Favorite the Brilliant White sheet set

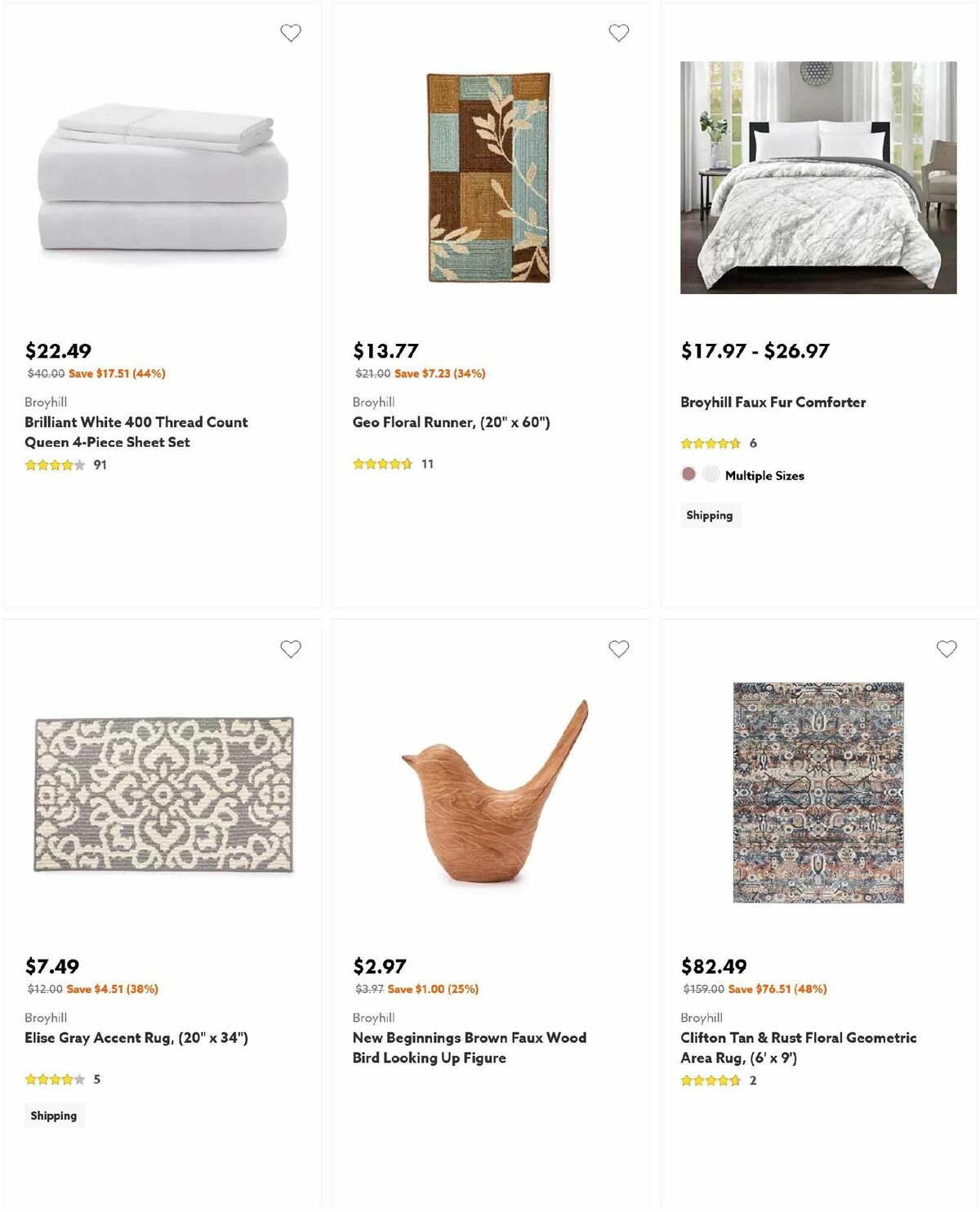292,32
